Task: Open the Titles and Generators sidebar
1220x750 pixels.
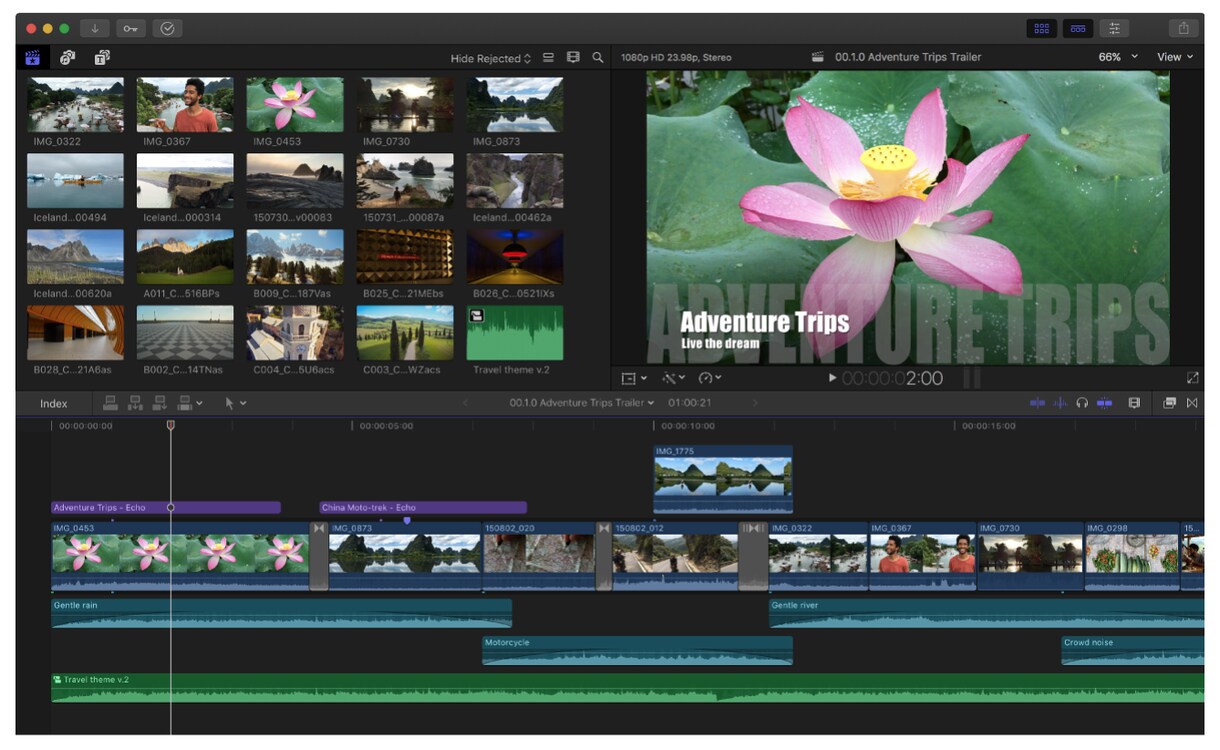Action: point(102,58)
